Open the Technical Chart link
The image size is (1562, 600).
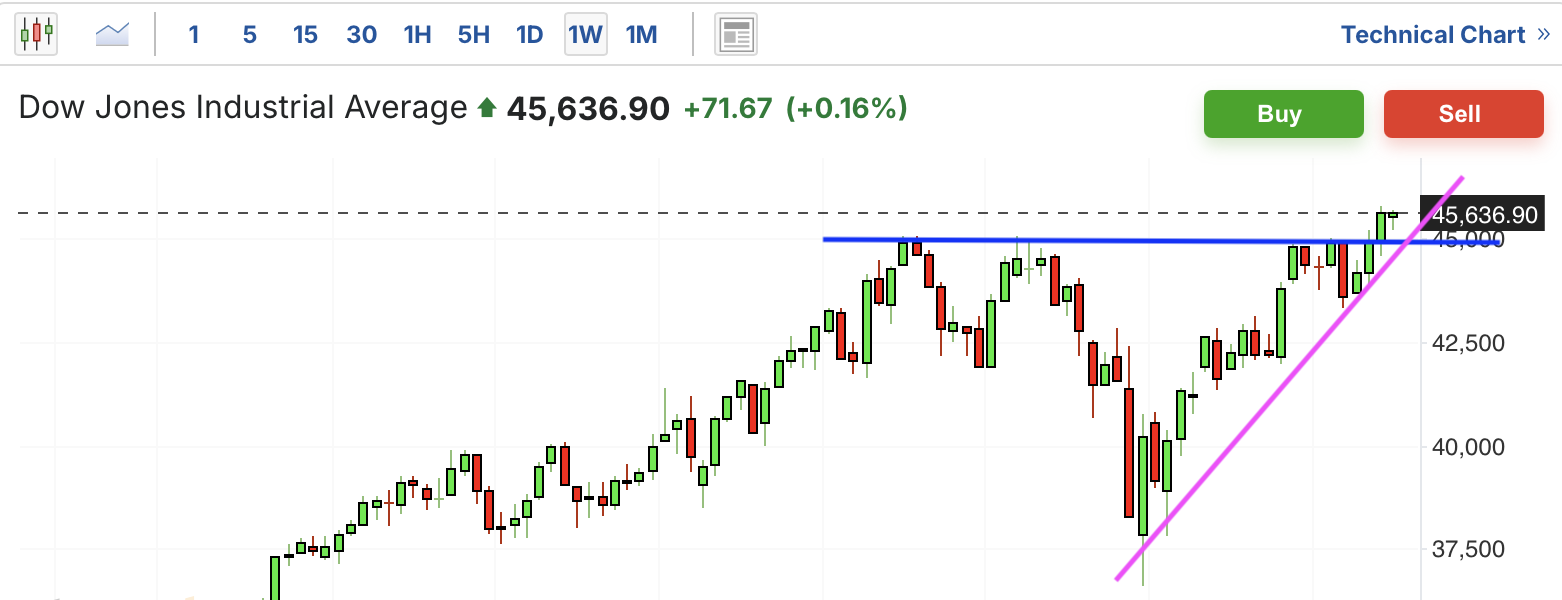click(1446, 35)
